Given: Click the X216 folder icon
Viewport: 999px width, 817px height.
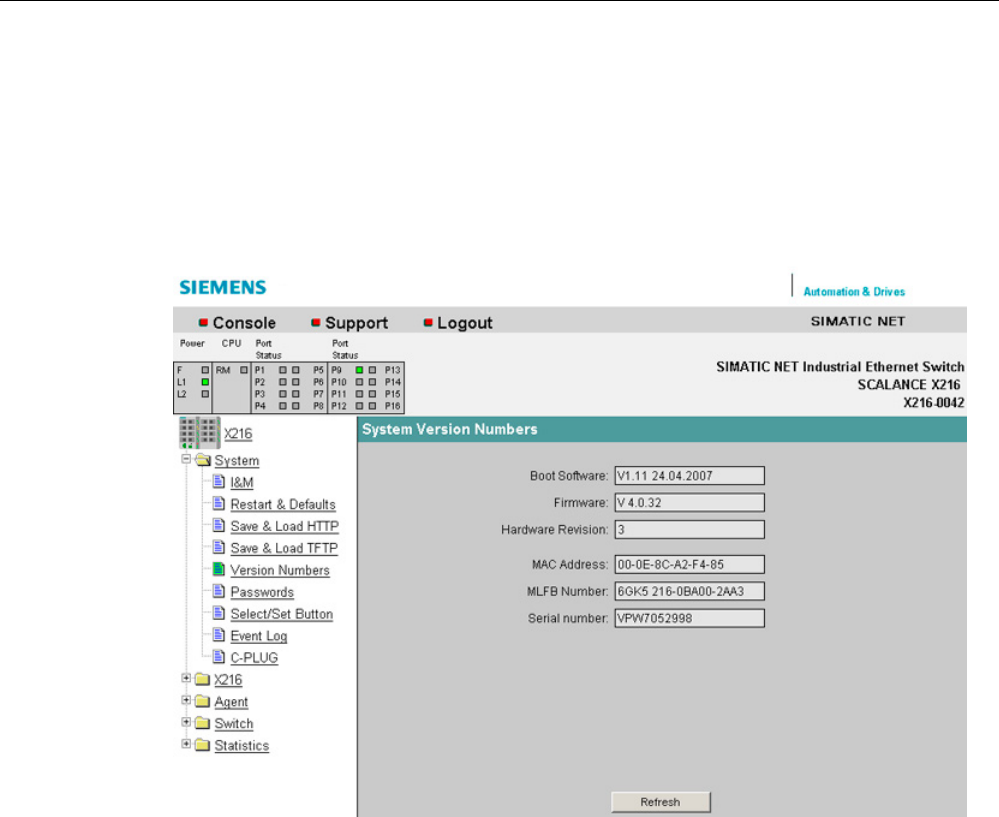Looking at the screenshot, I should (202, 679).
